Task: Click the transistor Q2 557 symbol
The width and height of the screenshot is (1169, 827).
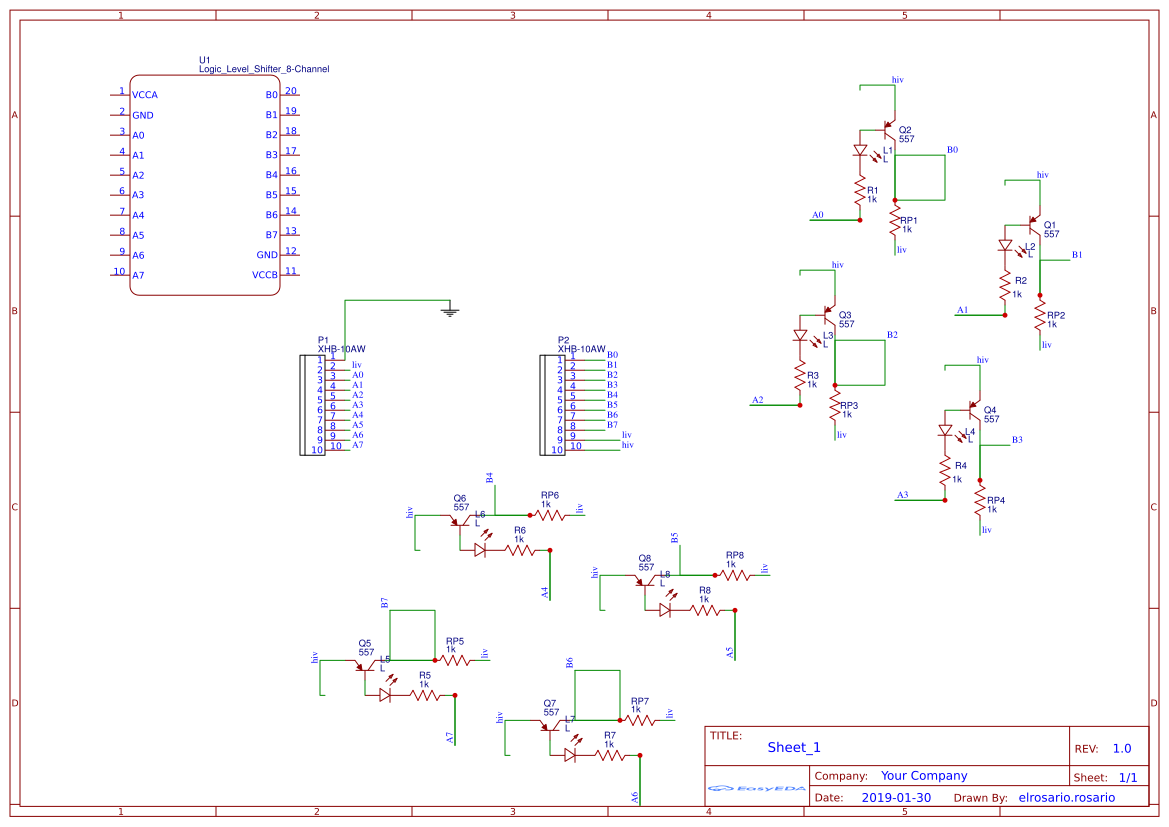Action: tap(890, 131)
